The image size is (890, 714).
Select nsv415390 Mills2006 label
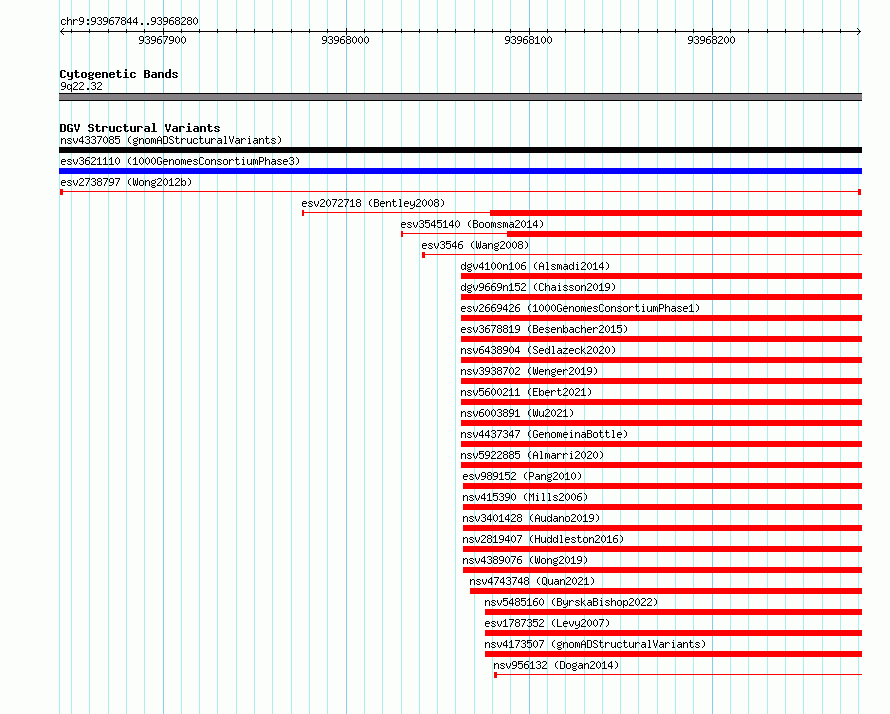point(525,497)
